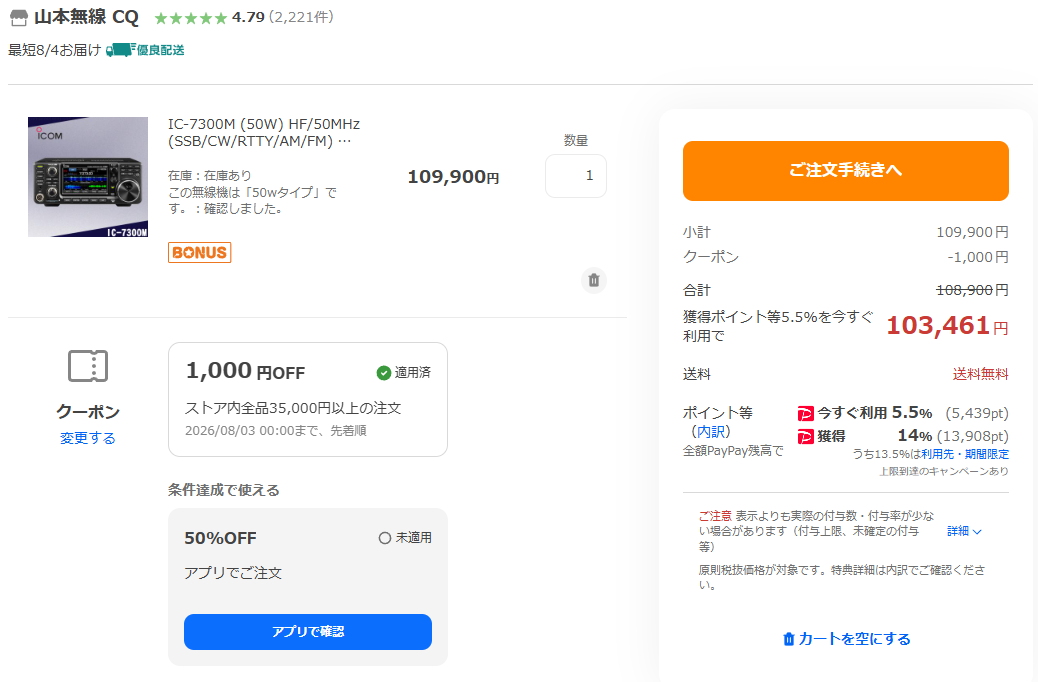Click the アプリでご注文 coupon condition text

[233, 573]
